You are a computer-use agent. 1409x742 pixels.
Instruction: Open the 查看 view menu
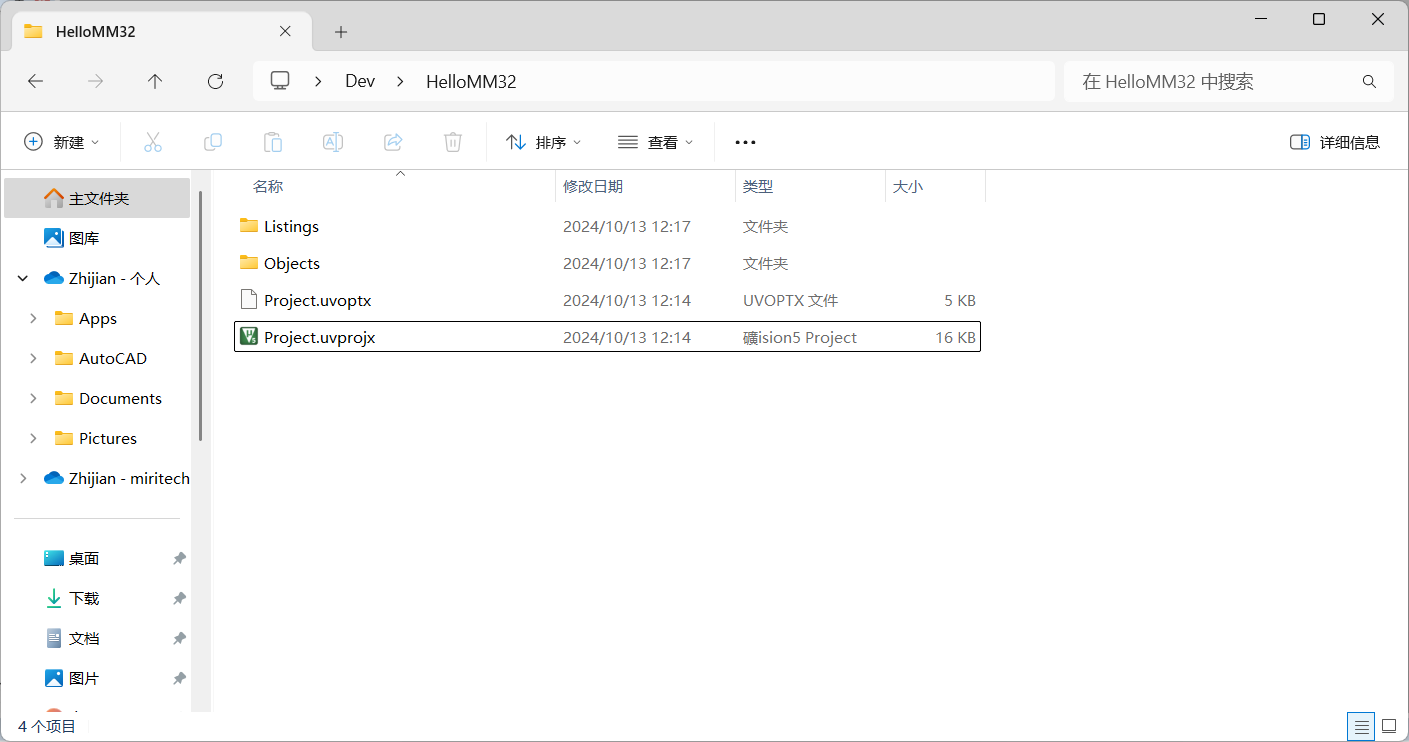(x=656, y=142)
